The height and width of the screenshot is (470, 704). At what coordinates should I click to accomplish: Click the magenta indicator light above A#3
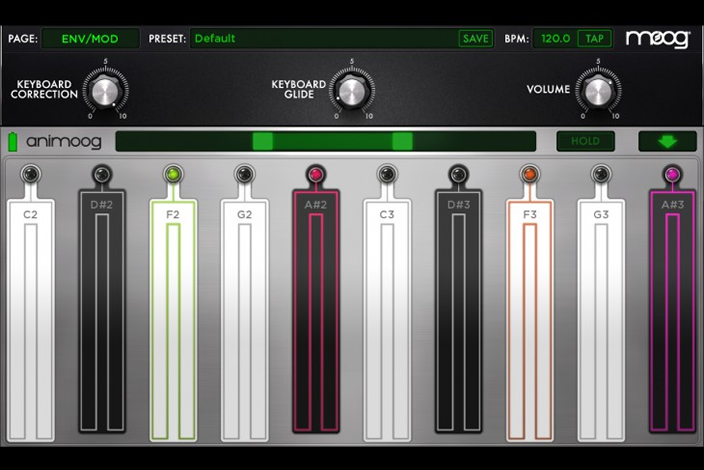coord(672,174)
